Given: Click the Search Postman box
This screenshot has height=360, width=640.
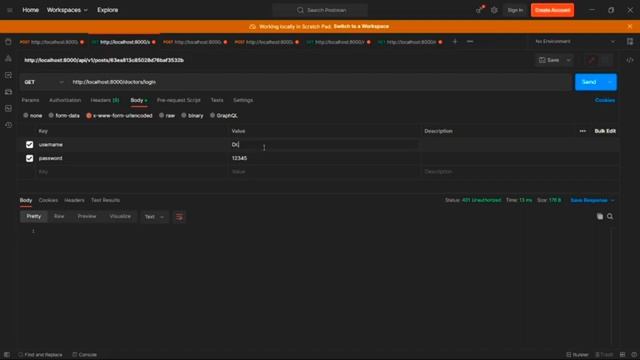Looking at the screenshot, I should 320,10.
